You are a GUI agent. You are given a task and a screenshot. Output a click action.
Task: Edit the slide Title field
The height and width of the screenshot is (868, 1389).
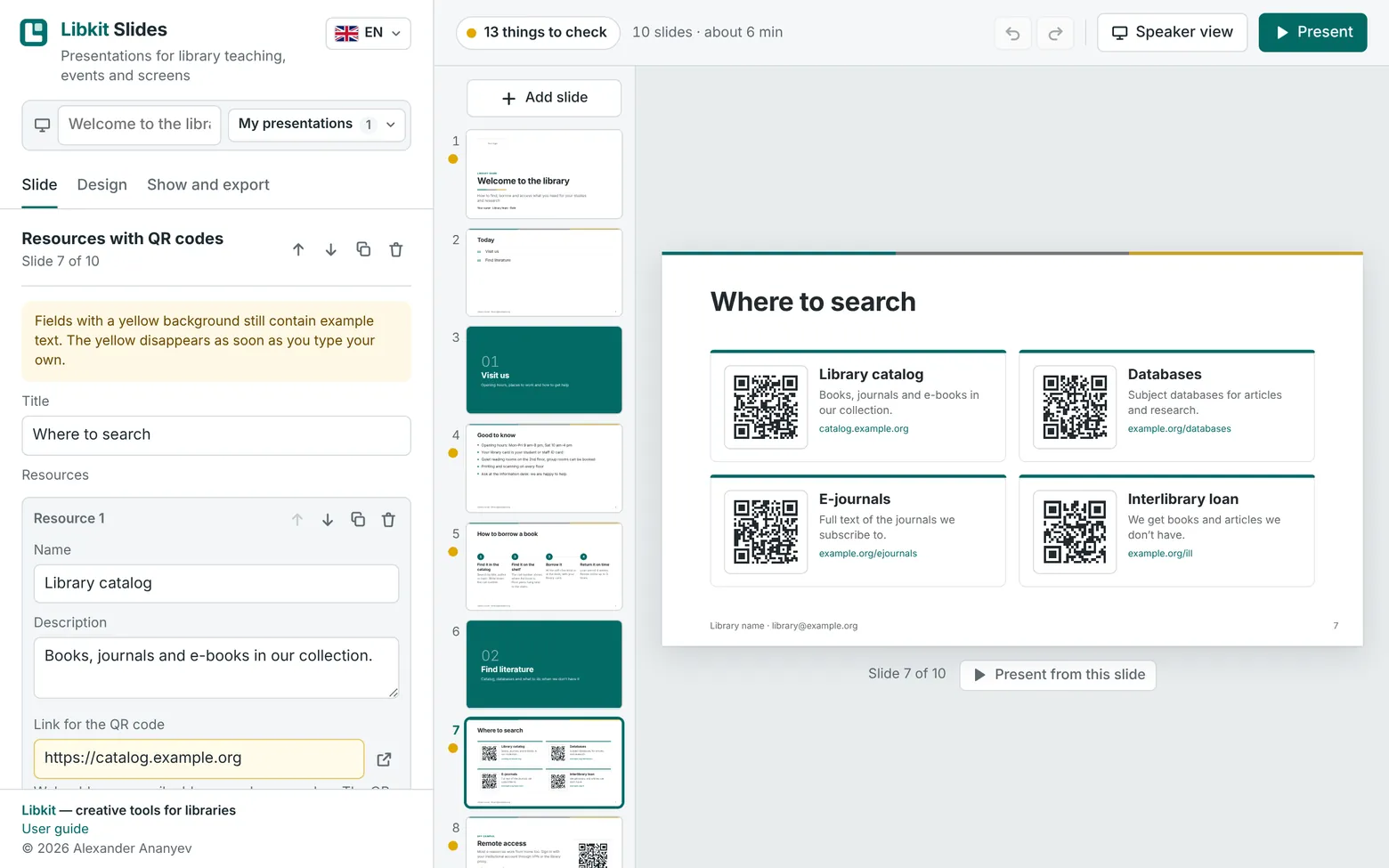tap(216, 435)
